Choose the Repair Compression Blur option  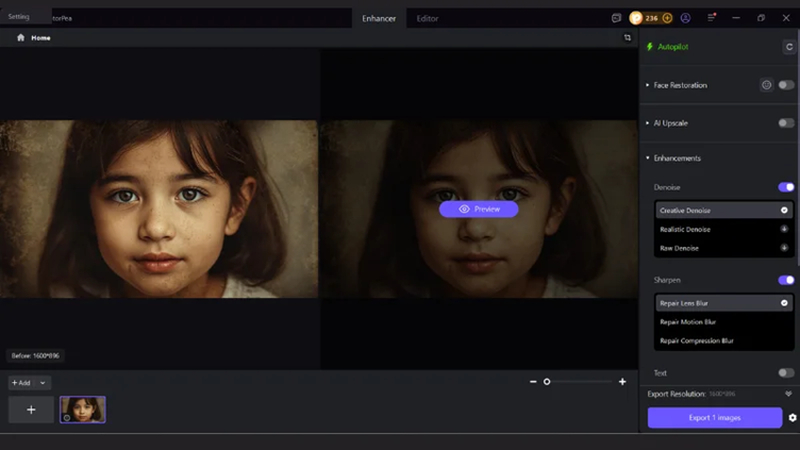pyautogui.click(x=724, y=341)
